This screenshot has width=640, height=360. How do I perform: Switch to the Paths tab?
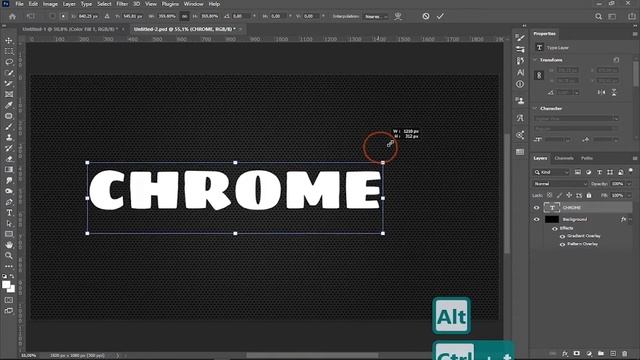pyautogui.click(x=587, y=158)
